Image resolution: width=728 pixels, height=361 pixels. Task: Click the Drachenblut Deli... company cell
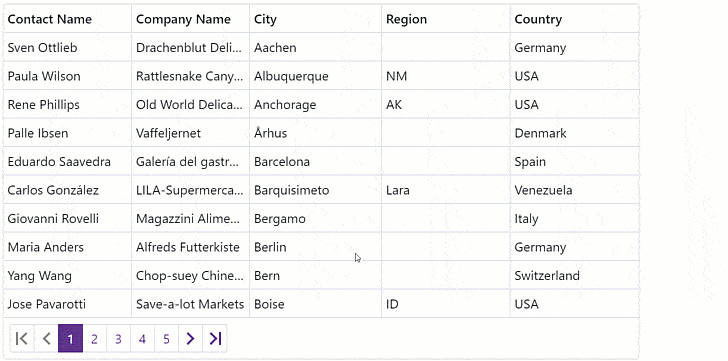(x=190, y=47)
